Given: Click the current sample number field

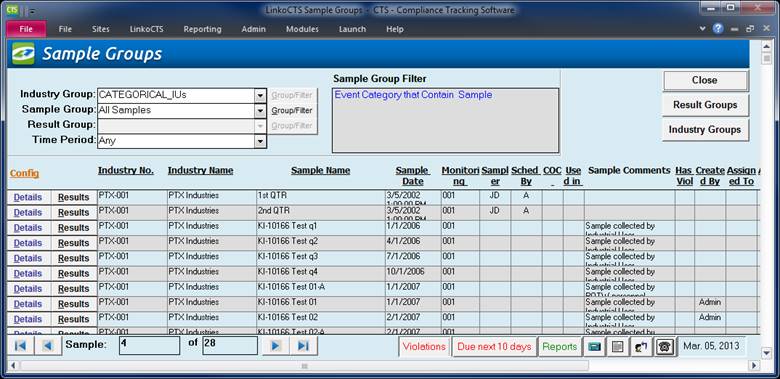Looking at the screenshot, I should coord(149,346).
